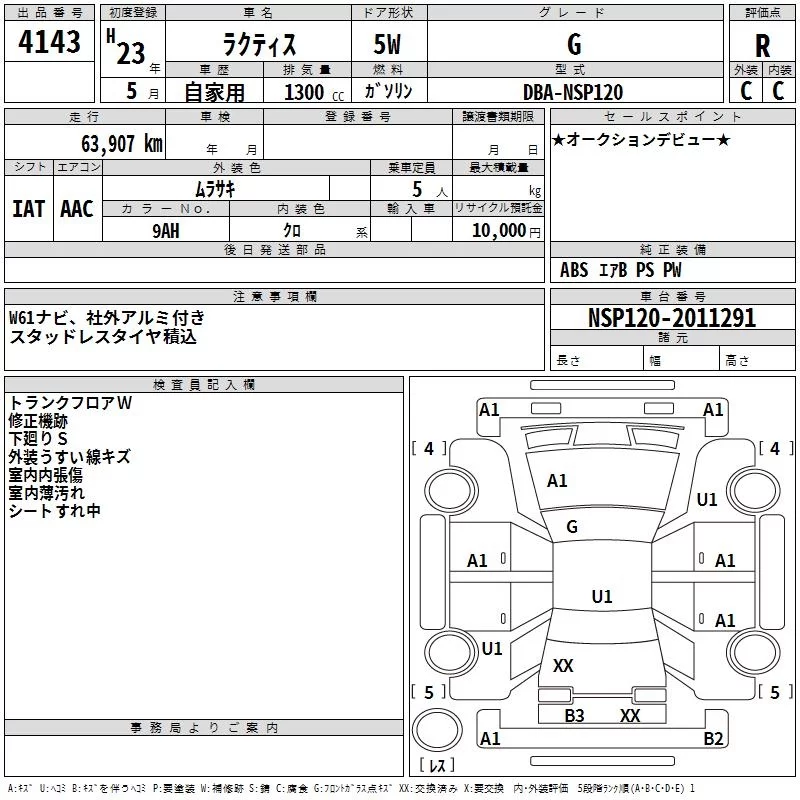Select the chassis number NSP120-2011291
The width and height of the screenshot is (800, 800).
(x=672, y=317)
